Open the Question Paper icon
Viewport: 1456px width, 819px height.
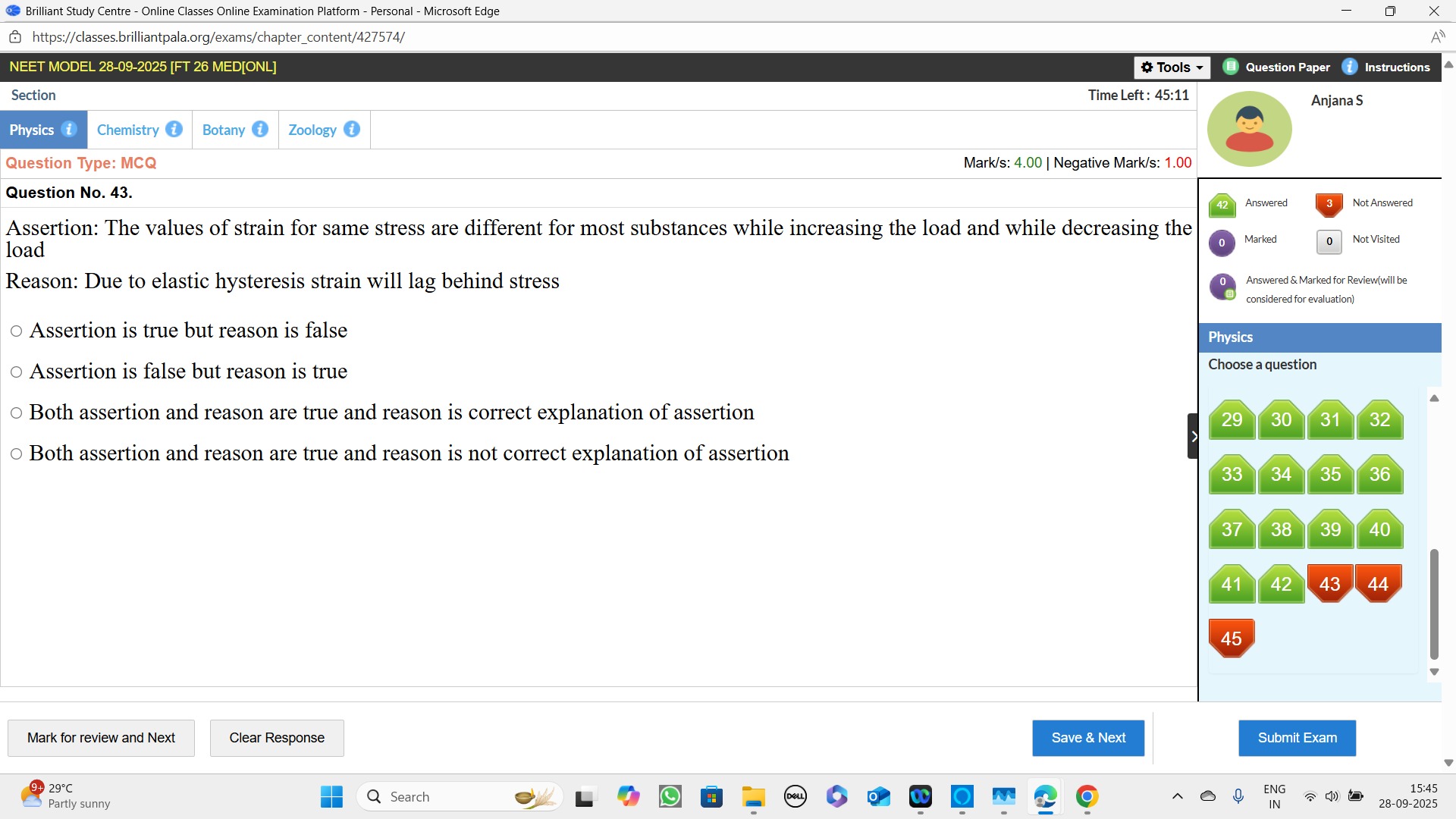tap(1231, 67)
